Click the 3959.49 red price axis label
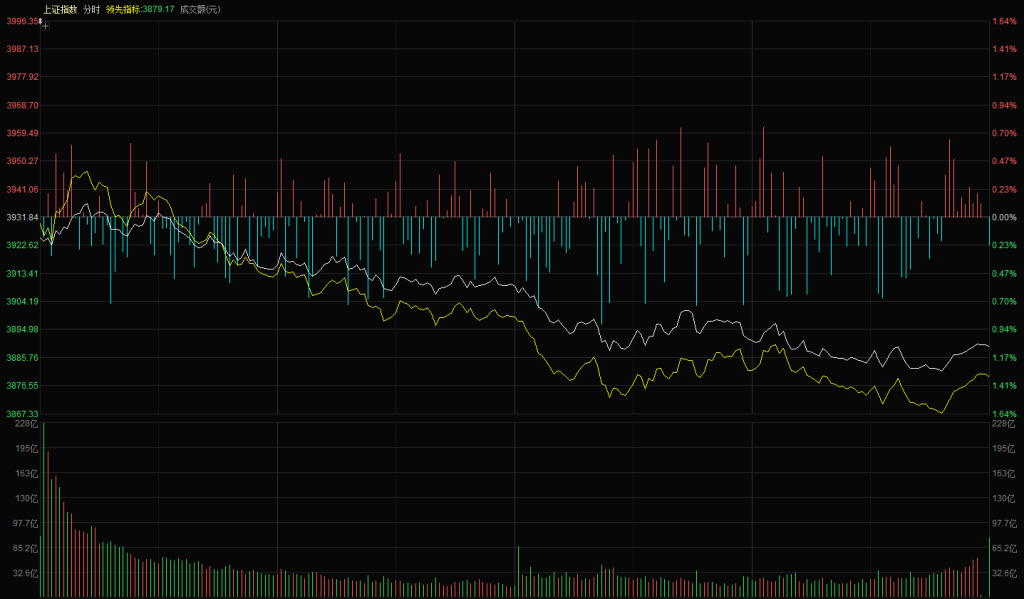 tap(22, 133)
